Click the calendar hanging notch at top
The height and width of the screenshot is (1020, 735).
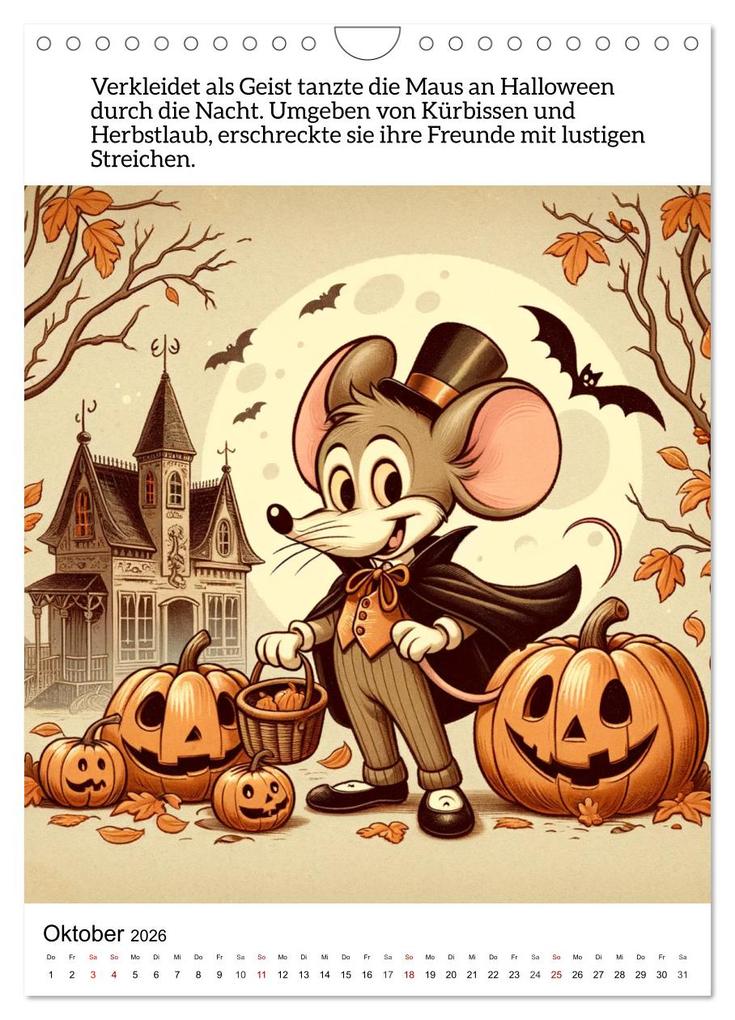click(x=368, y=42)
